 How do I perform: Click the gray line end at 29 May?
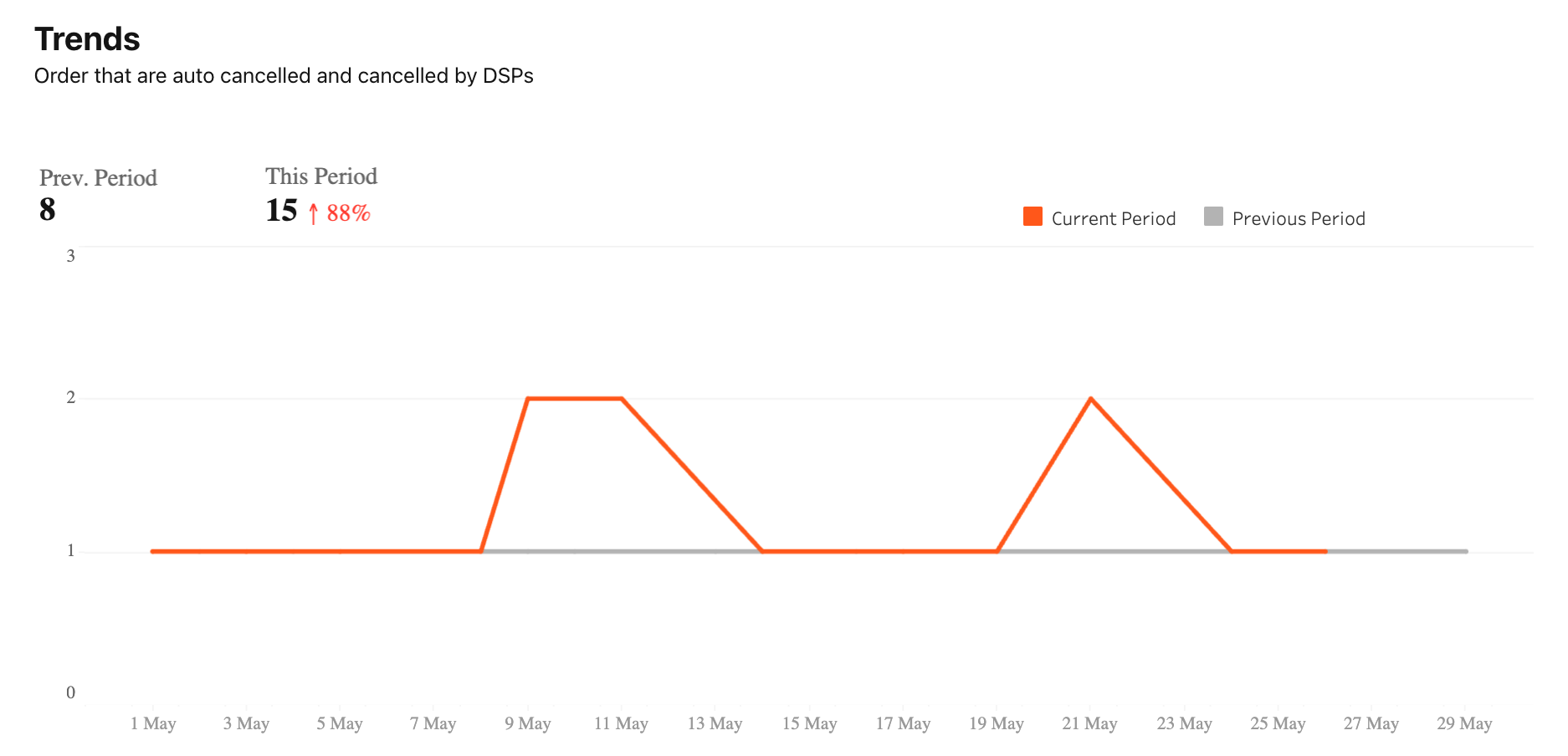click(1465, 551)
